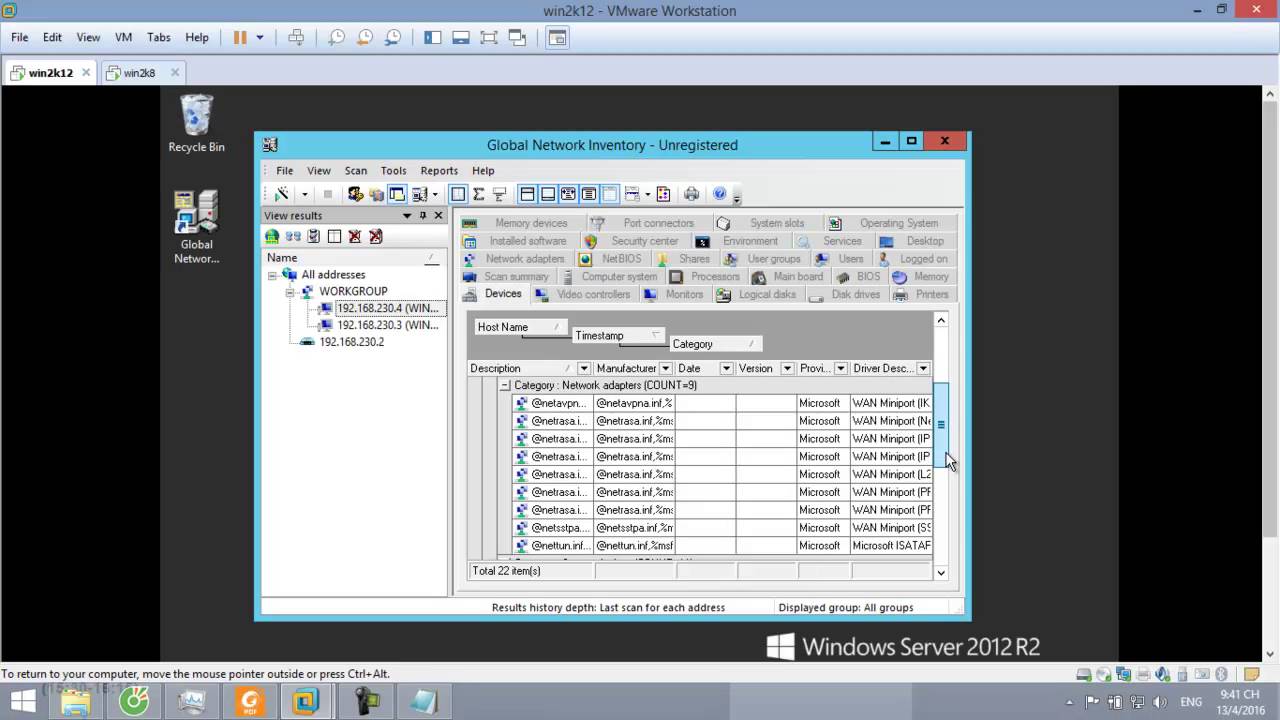The width and height of the screenshot is (1280, 720).
Task: Switch to Installed software tab
Action: pos(518,241)
